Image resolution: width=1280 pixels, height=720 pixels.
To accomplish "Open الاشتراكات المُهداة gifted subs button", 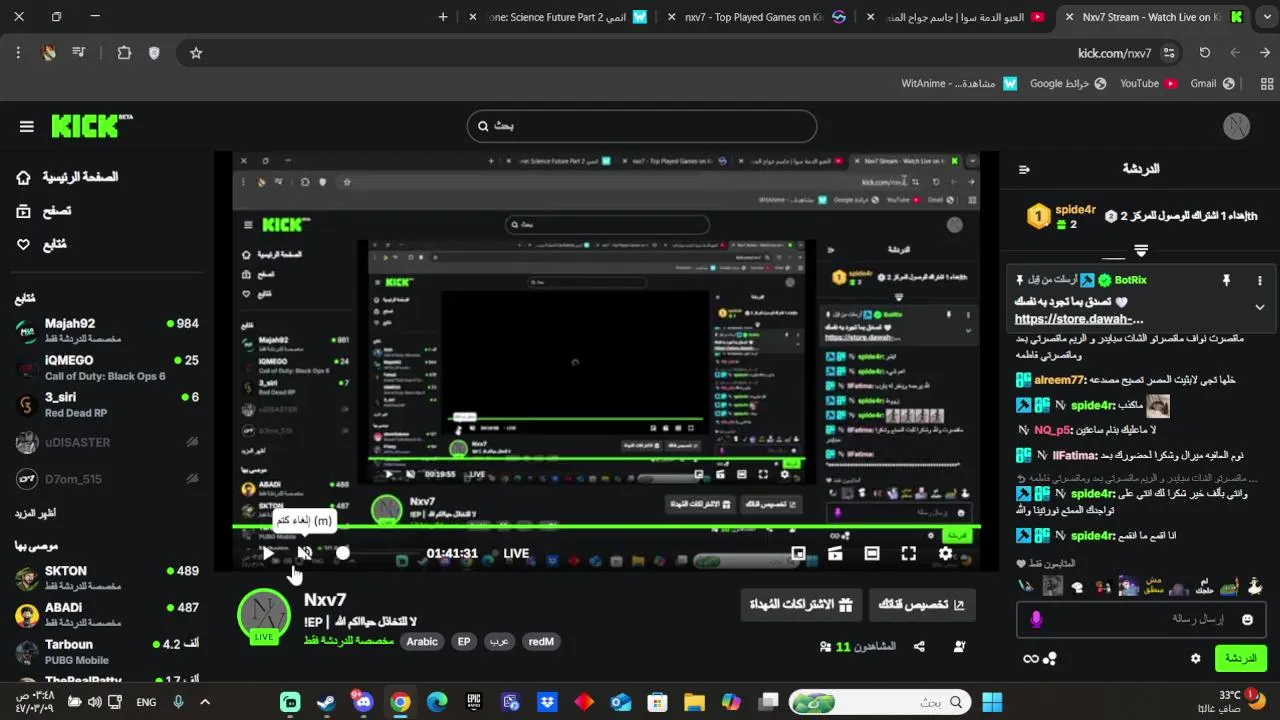I will point(801,604).
